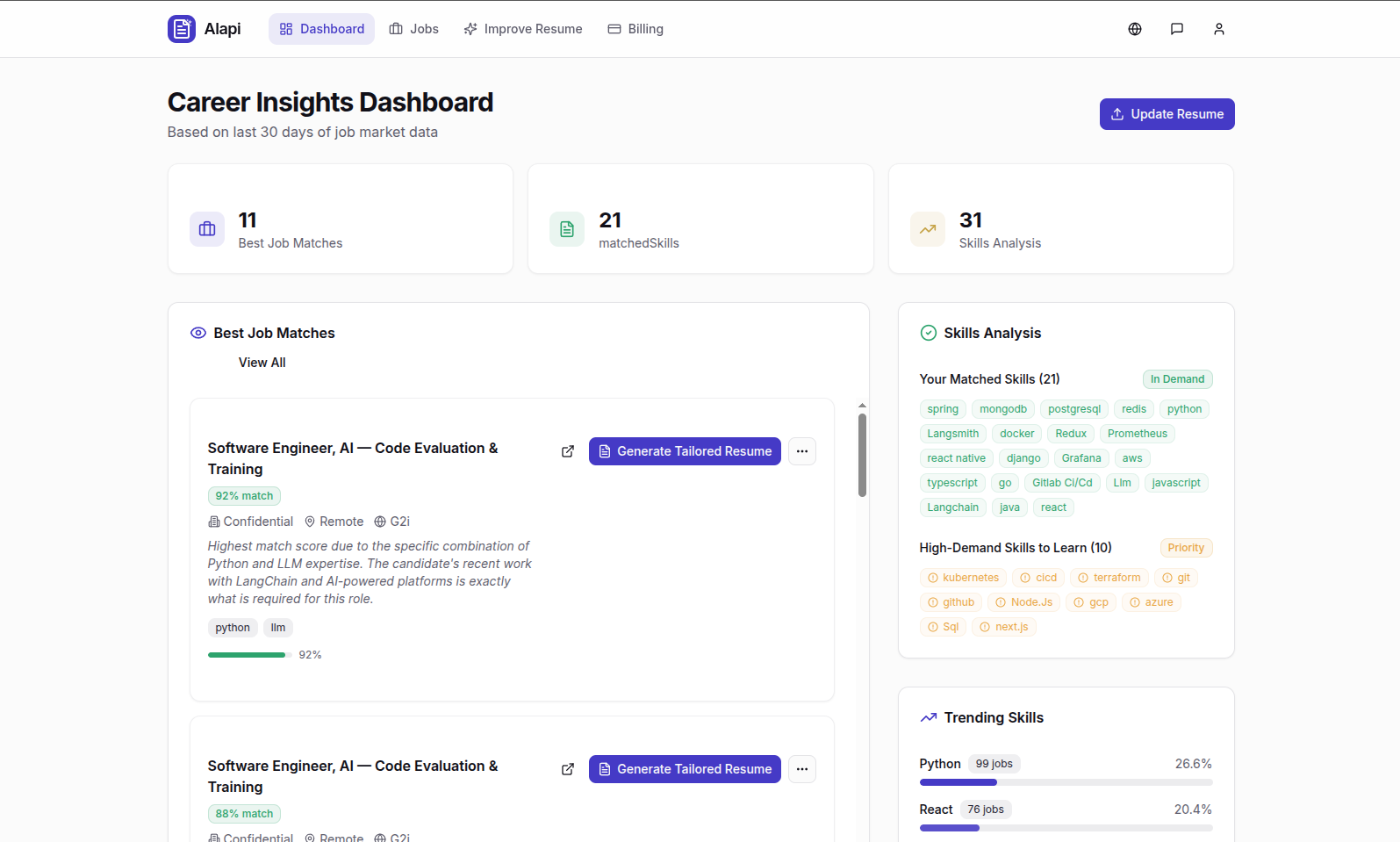Click the Node.Js skill chip
The height and width of the screenshot is (842, 1400).
point(1023,602)
